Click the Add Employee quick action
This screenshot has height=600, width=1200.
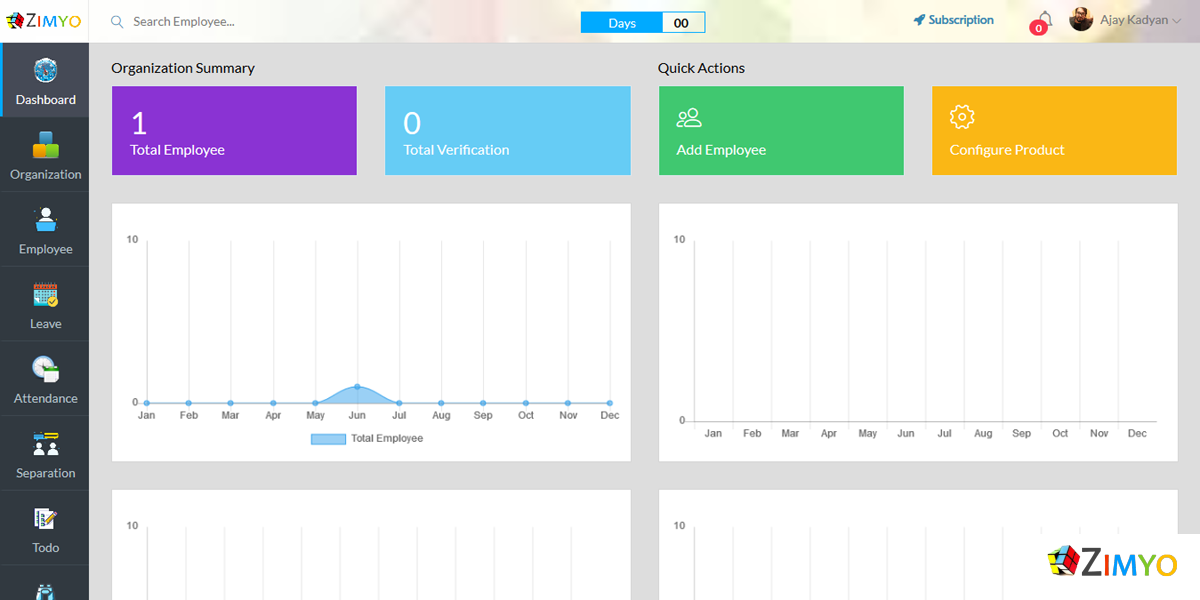click(781, 131)
